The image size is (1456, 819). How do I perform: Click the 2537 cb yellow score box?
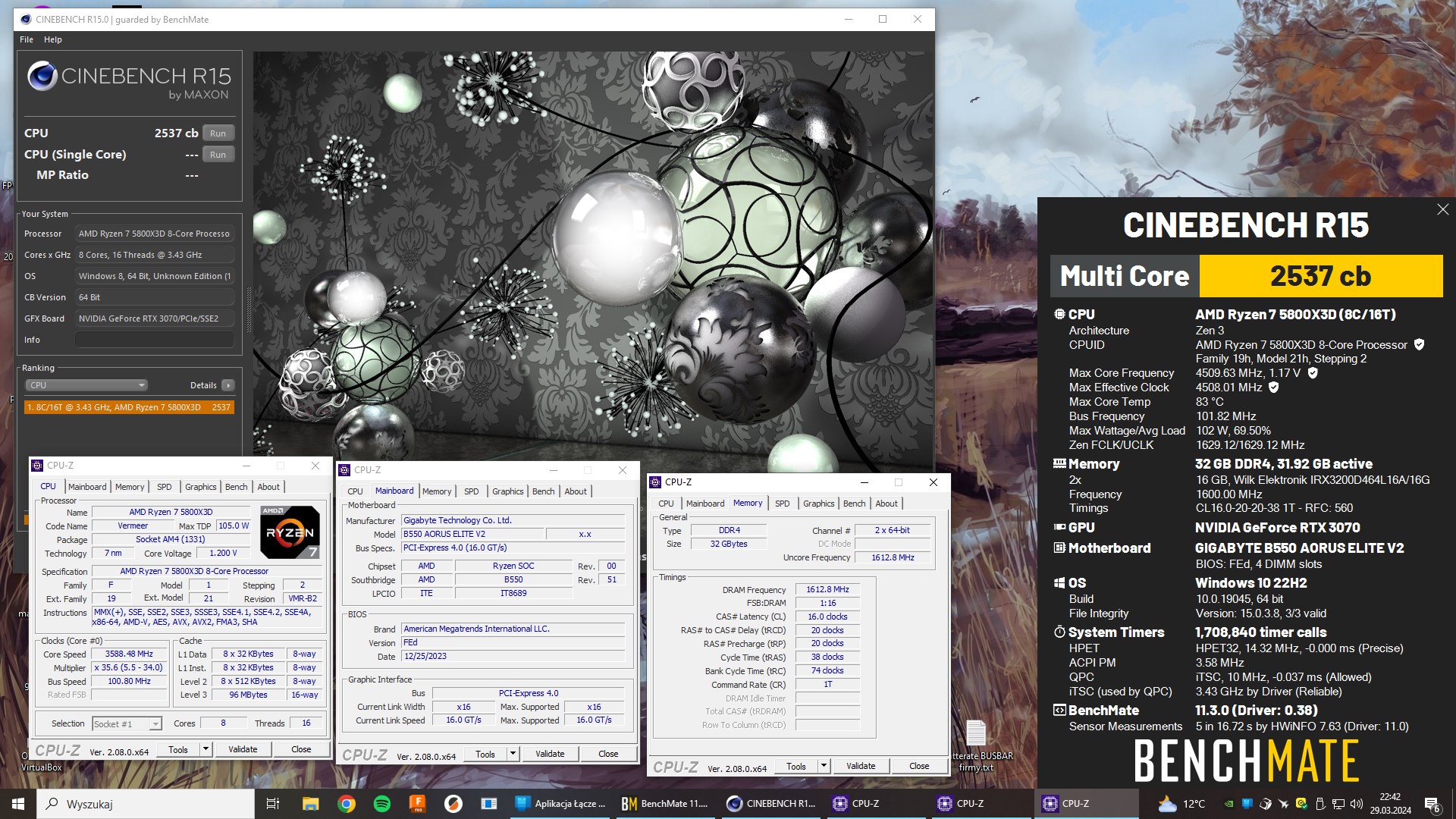tap(1320, 276)
